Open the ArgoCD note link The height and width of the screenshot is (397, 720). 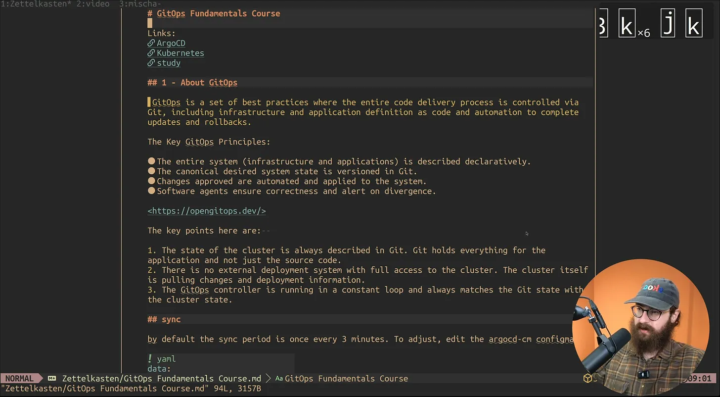click(x=171, y=43)
